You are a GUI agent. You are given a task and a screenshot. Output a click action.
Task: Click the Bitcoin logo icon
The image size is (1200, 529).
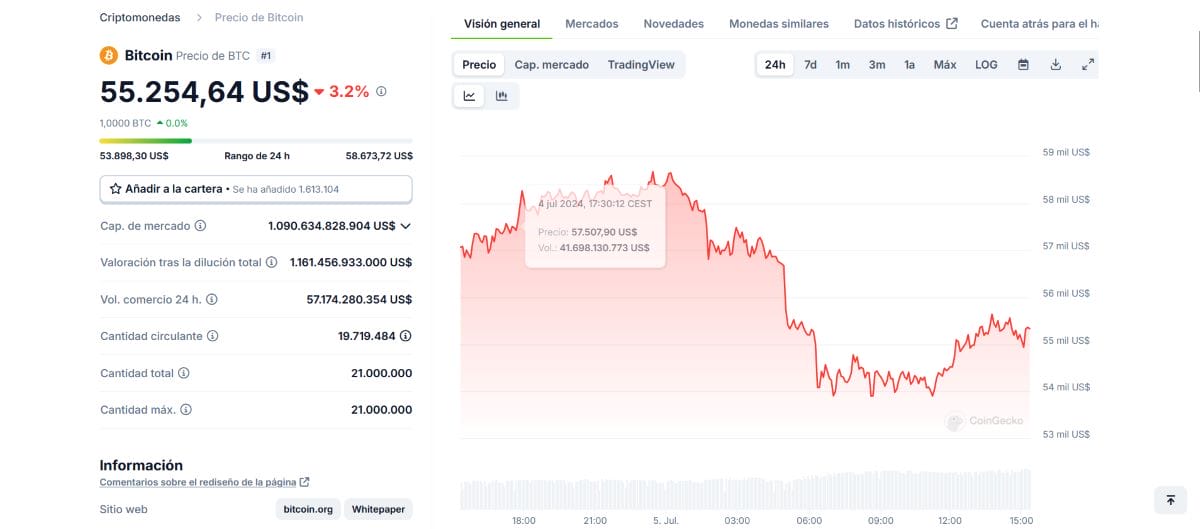109,55
